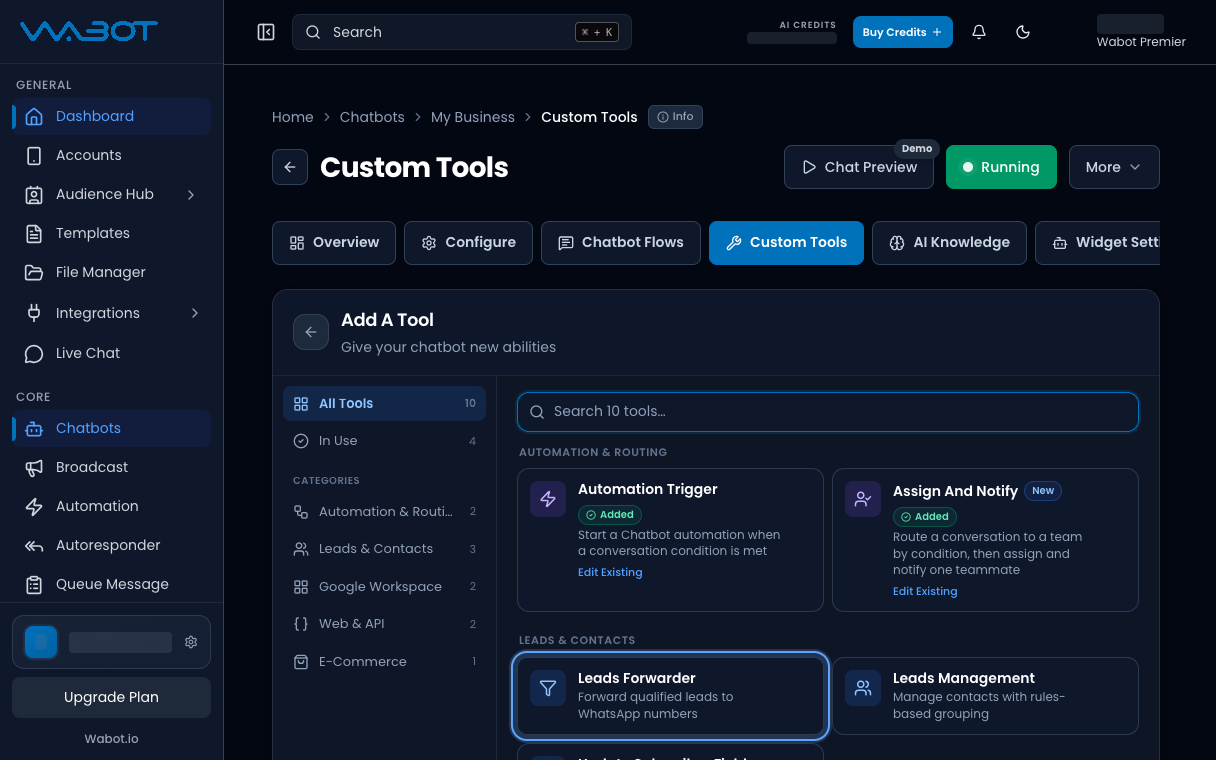Click the Accounts phone icon
Image resolution: width=1216 pixels, height=760 pixels.
[34, 155]
